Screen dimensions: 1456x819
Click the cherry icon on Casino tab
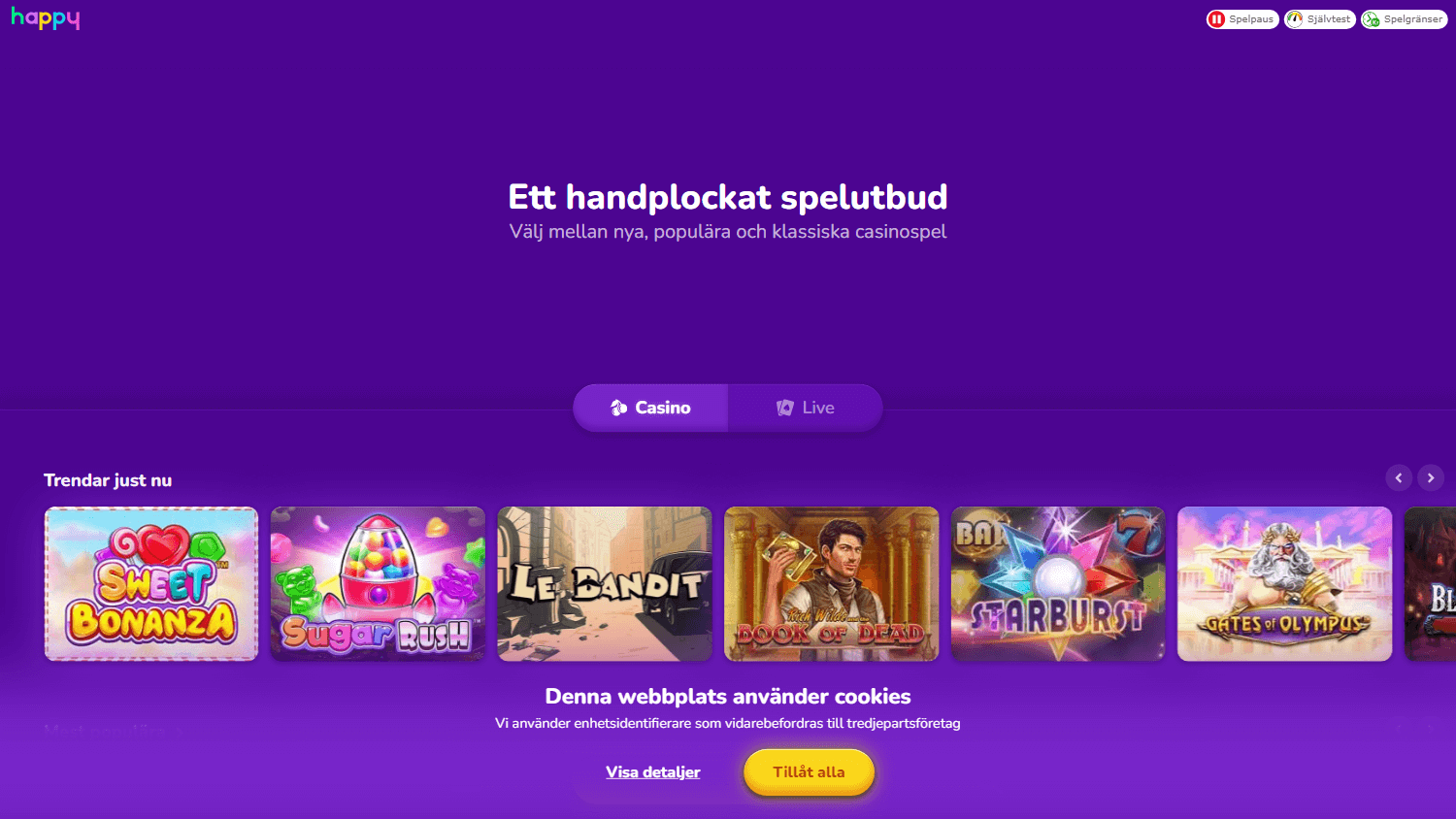[x=618, y=408]
